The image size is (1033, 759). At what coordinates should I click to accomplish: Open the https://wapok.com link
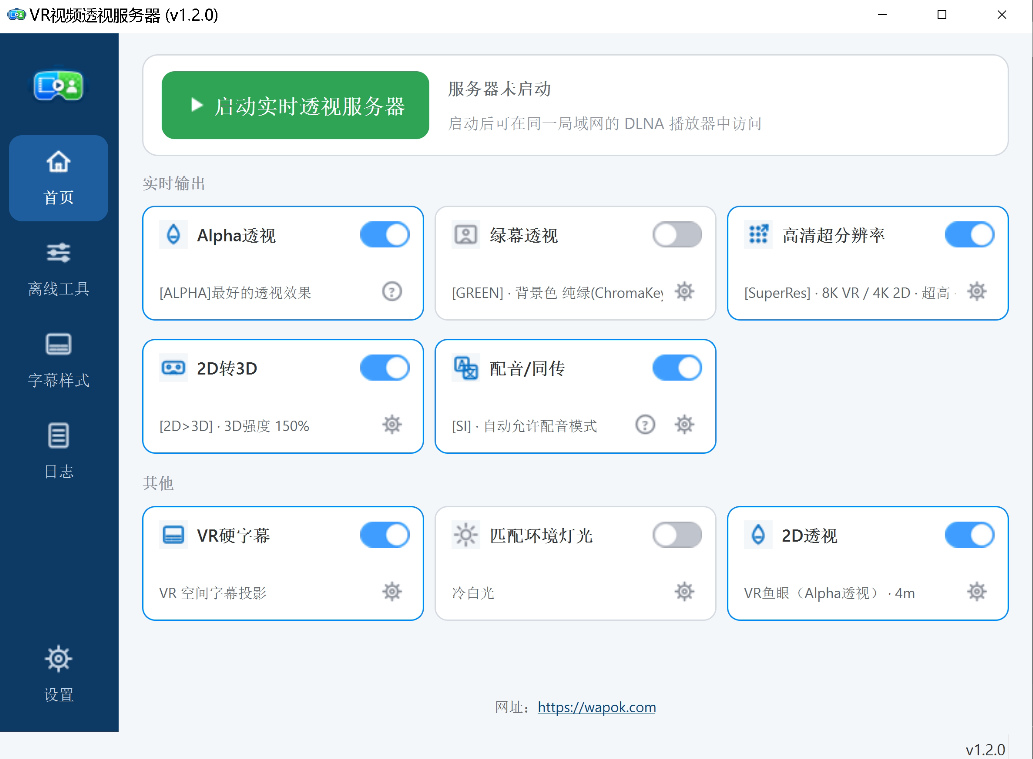point(597,707)
